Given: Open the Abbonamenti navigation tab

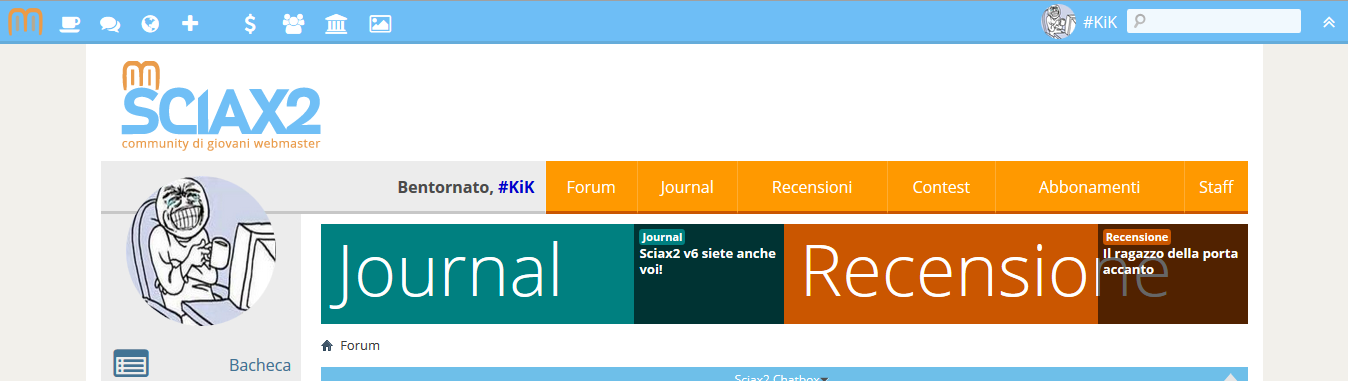Looking at the screenshot, I should pos(1089,187).
